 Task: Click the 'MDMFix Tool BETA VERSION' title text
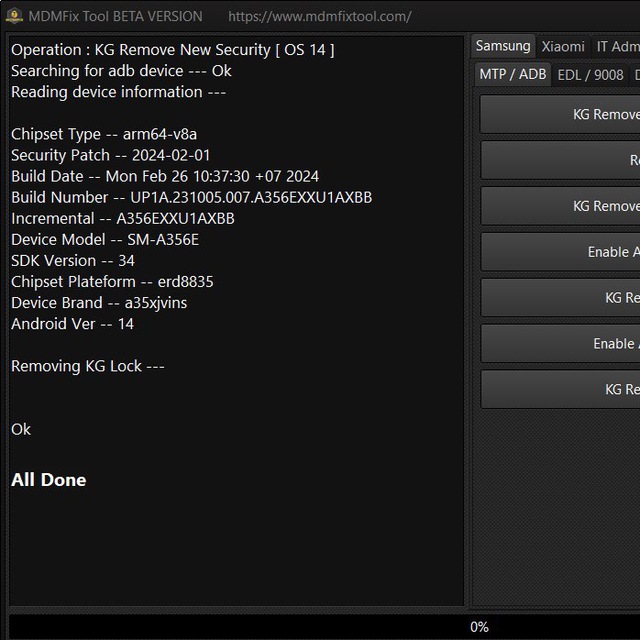[x=116, y=16]
